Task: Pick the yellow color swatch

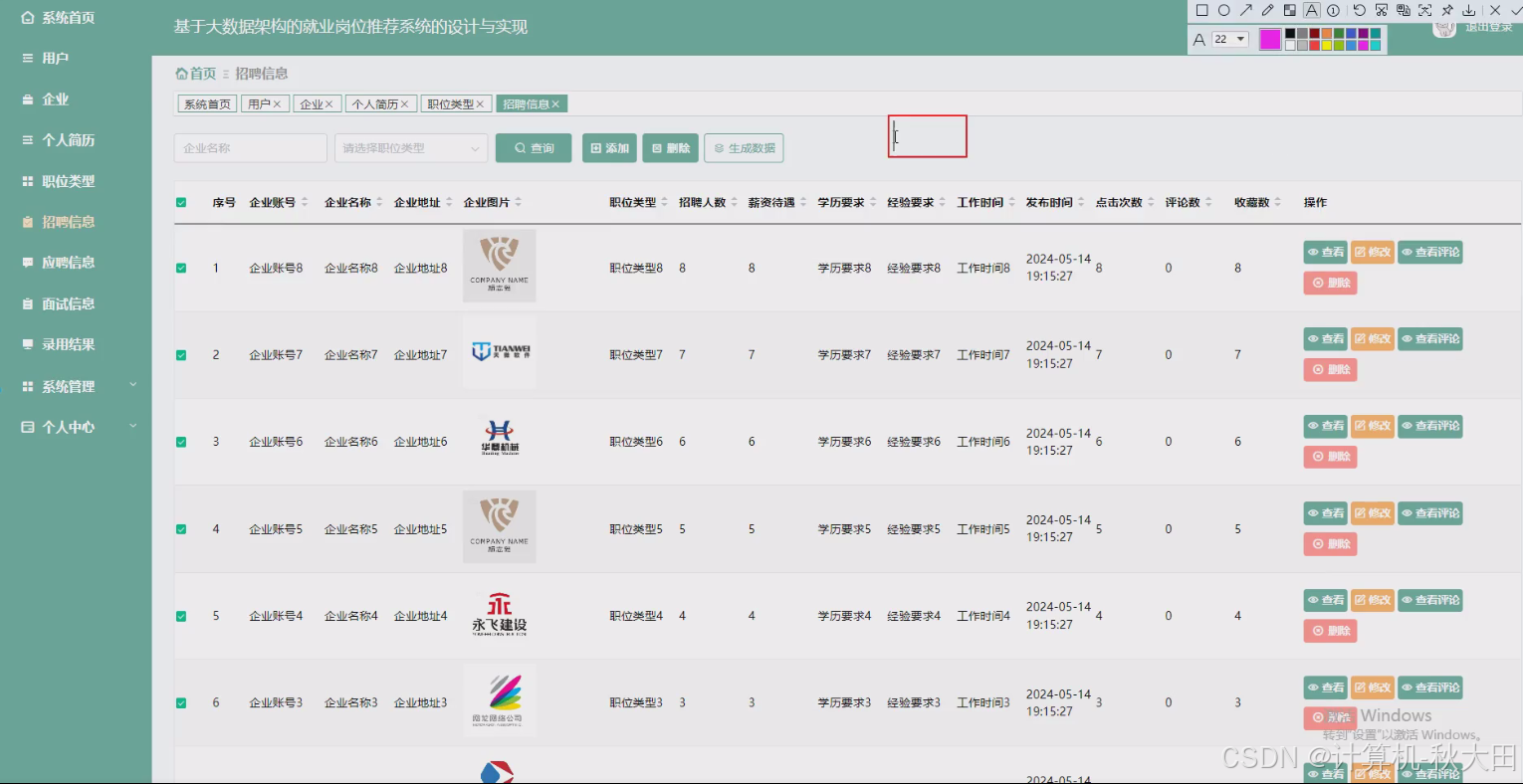Action: [x=1326, y=45]
